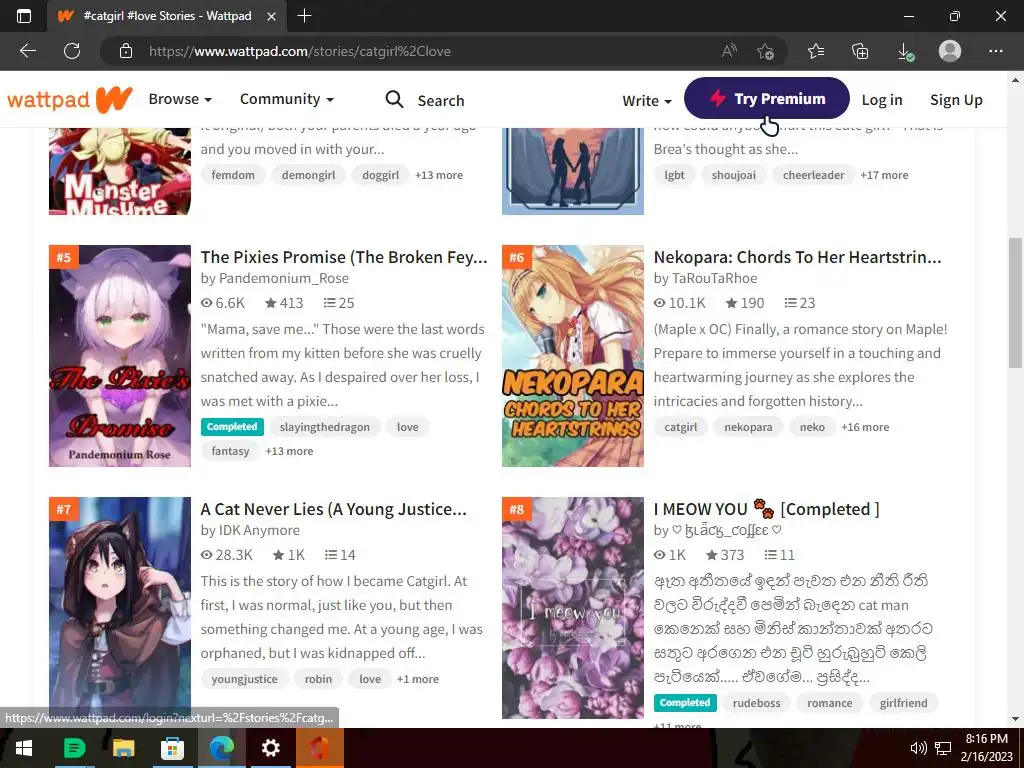Expand +16 more tags after neko
The height and width of the screenshot is (768, 1024).
(x=865, y=427)
